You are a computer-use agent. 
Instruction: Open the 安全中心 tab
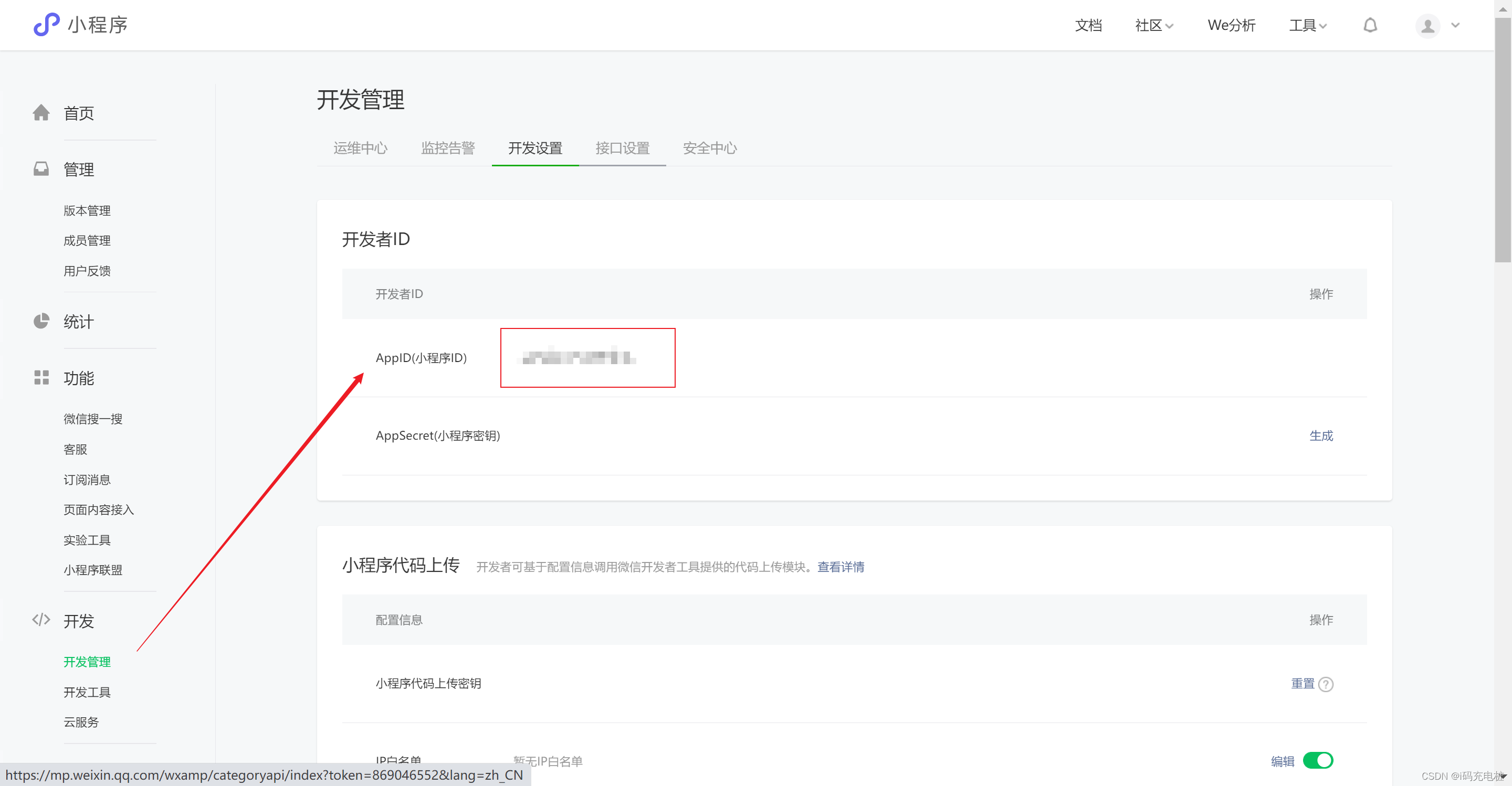[x=710, y=148]
